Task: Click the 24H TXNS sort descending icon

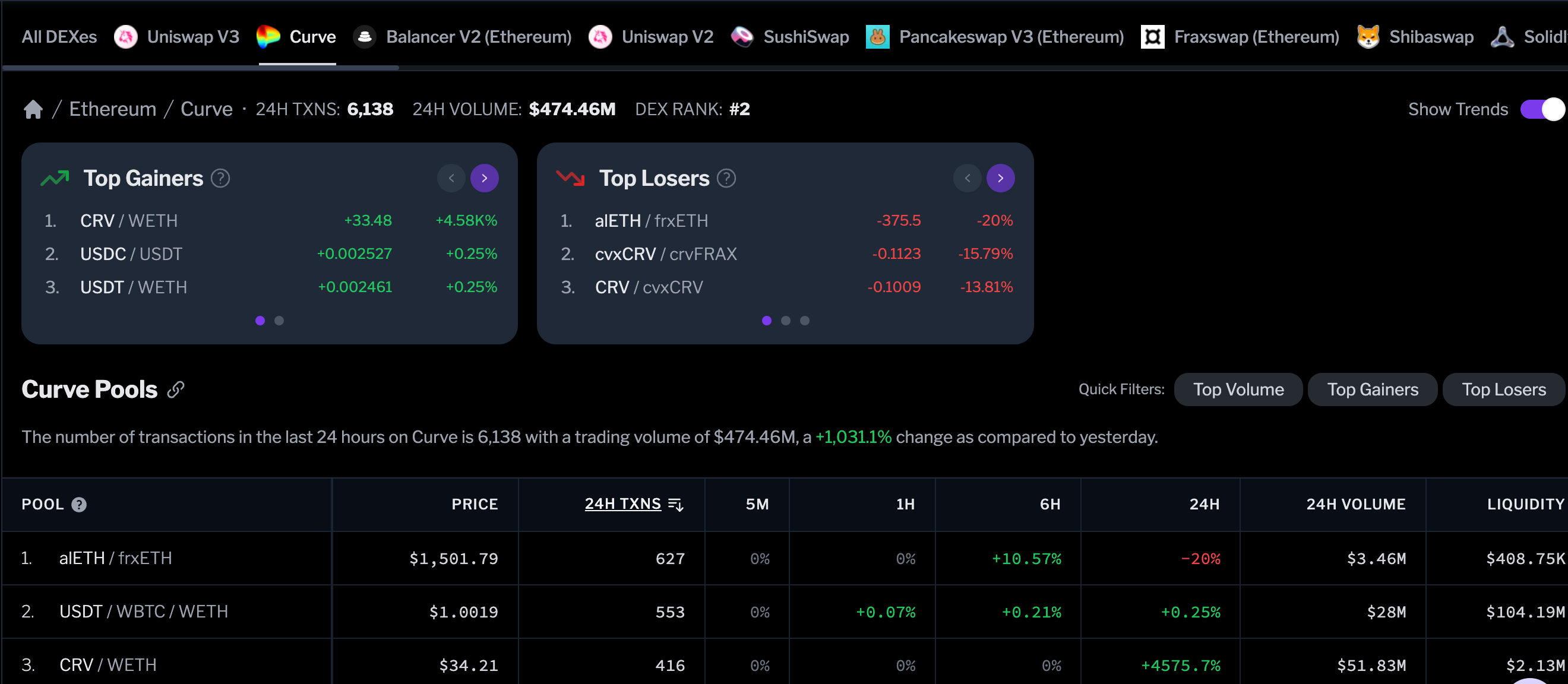Action: point(676,505)
